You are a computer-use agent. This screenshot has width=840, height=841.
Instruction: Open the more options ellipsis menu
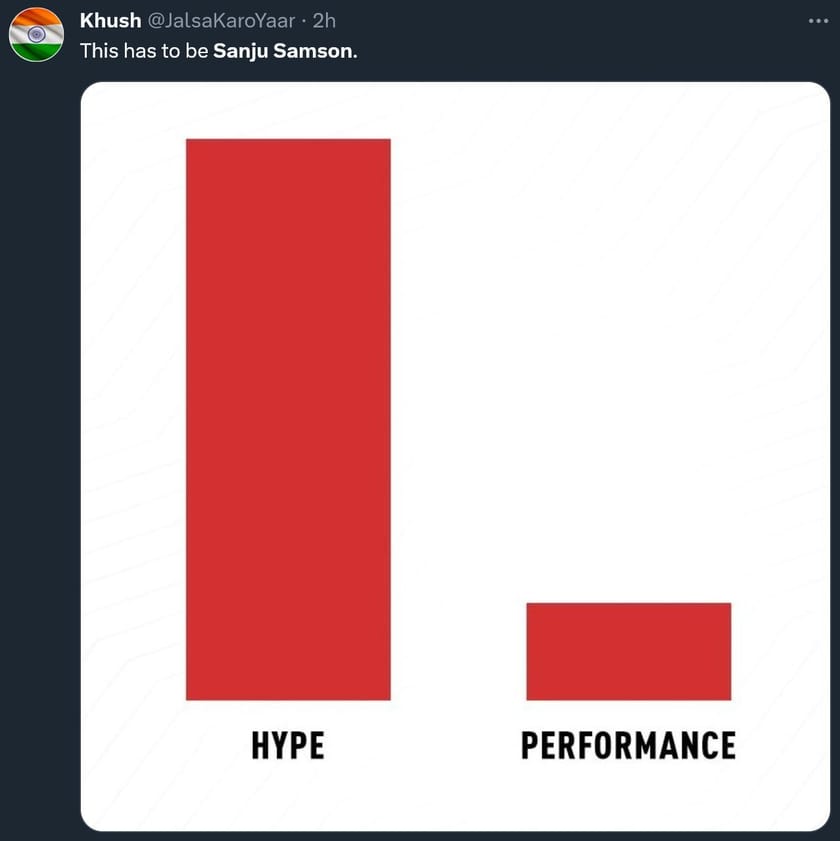[822, 18]
